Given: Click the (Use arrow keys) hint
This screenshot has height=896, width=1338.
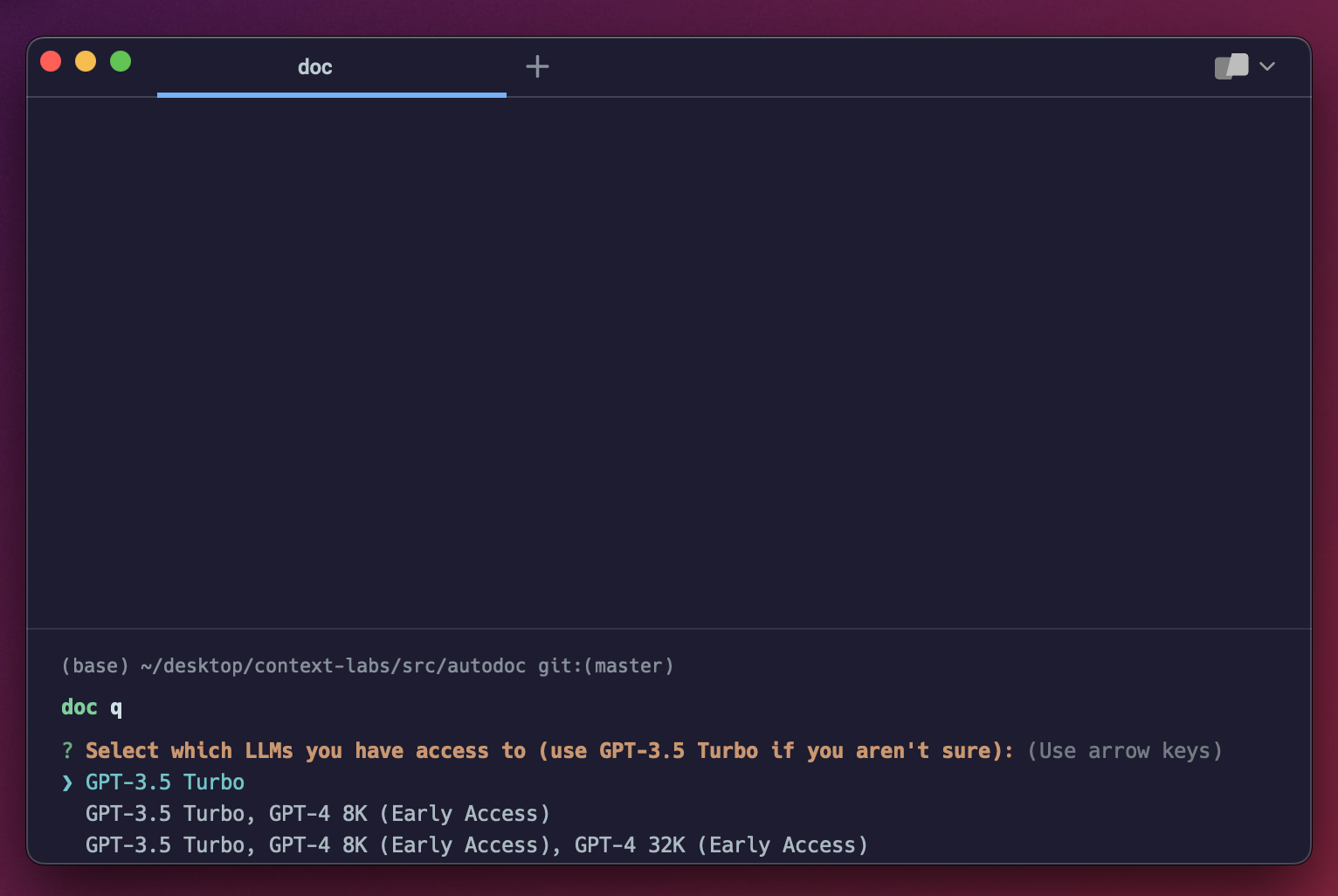Looking at the screenshot, I should pos(1124,751).
